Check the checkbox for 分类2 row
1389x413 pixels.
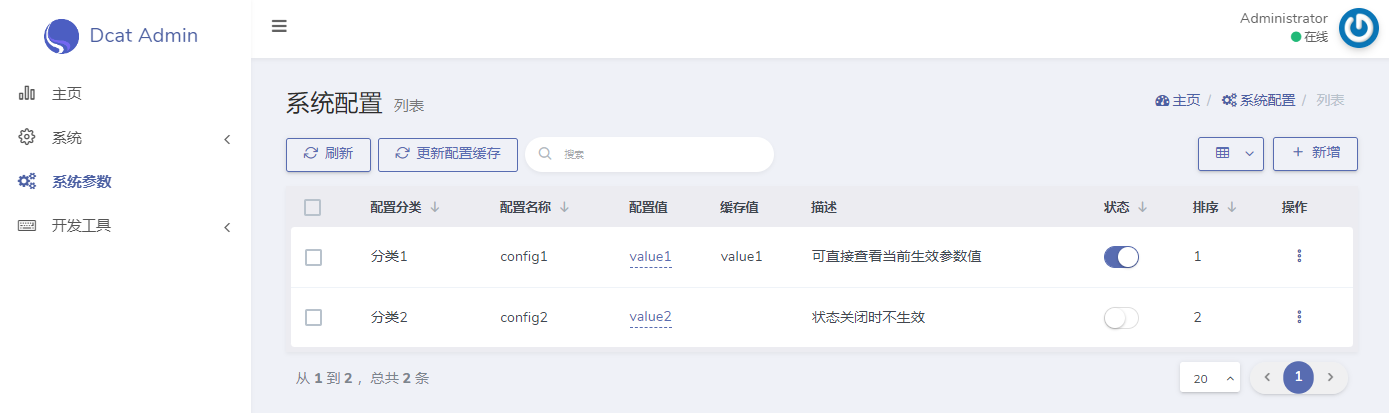313,317
